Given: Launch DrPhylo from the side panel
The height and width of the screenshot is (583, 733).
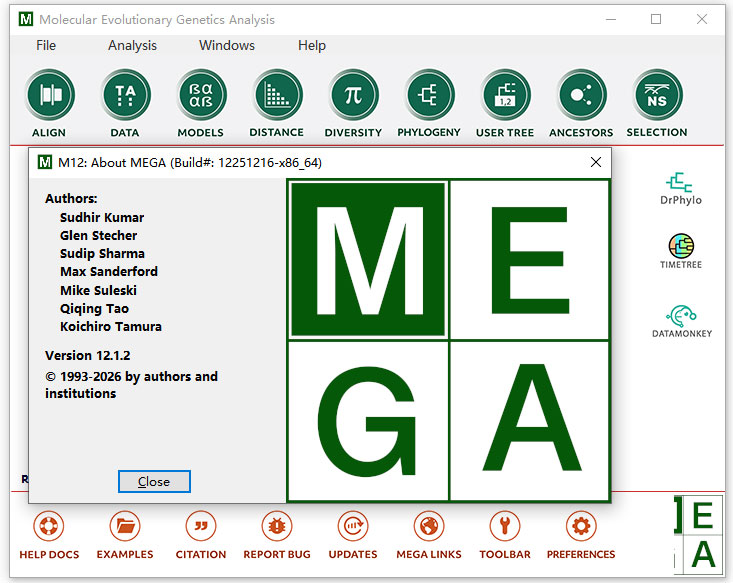Looking at the screenshot, I should (x=681, y=188).
